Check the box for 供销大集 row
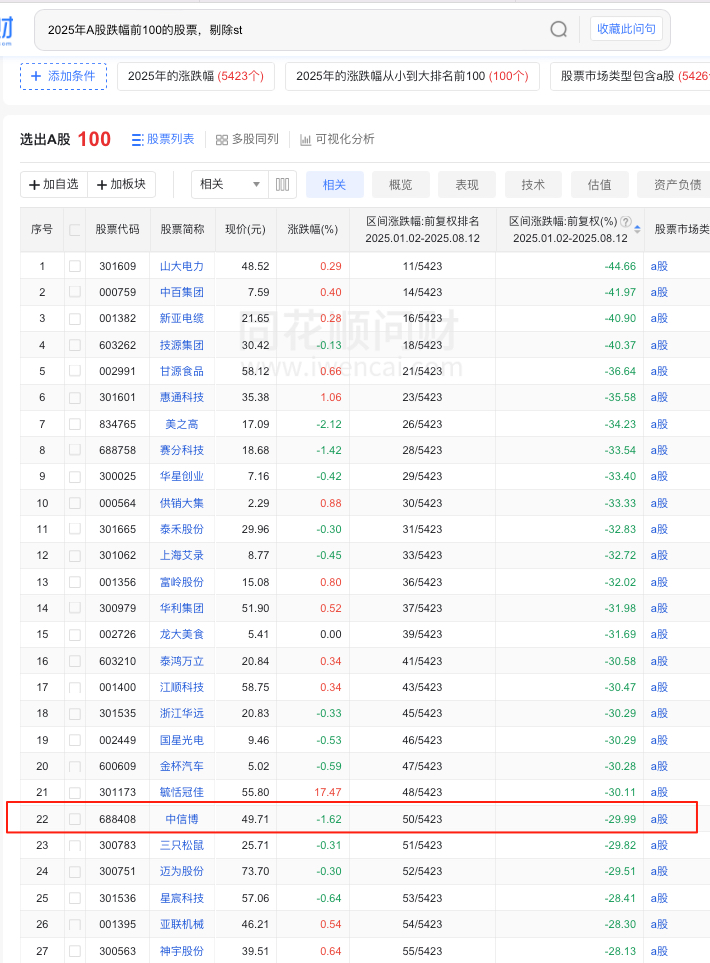Image resolution: width=710 pixels, height=963 pixels. pos(75,504)
